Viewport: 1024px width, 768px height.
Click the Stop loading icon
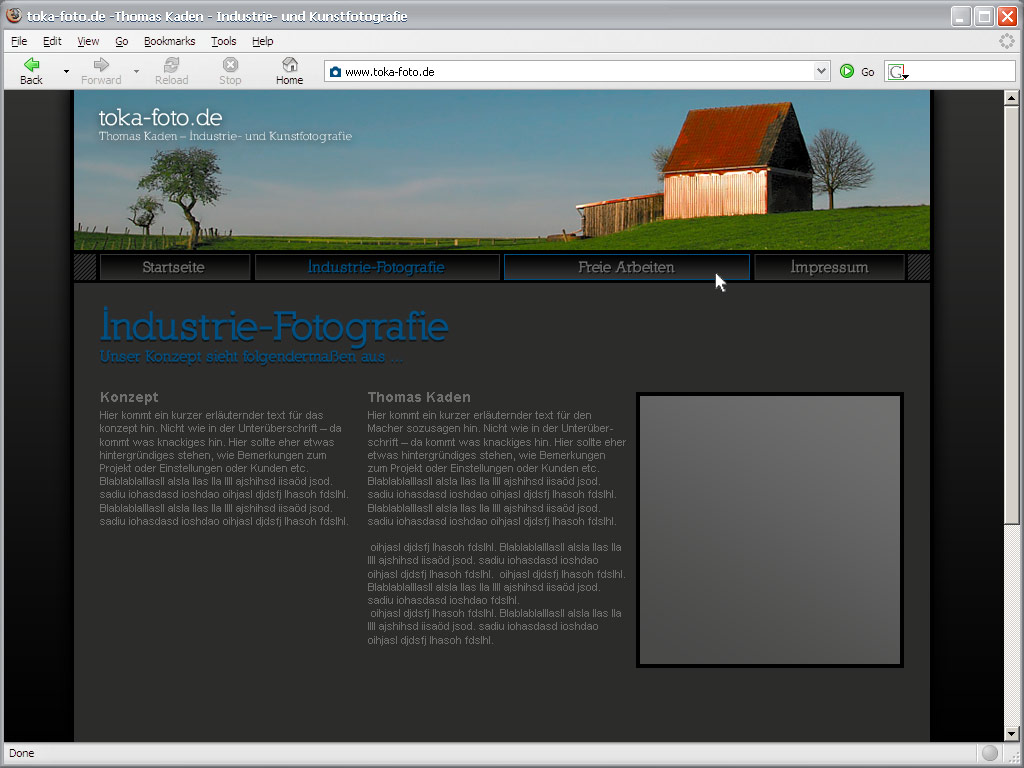(x=230, y=66)
